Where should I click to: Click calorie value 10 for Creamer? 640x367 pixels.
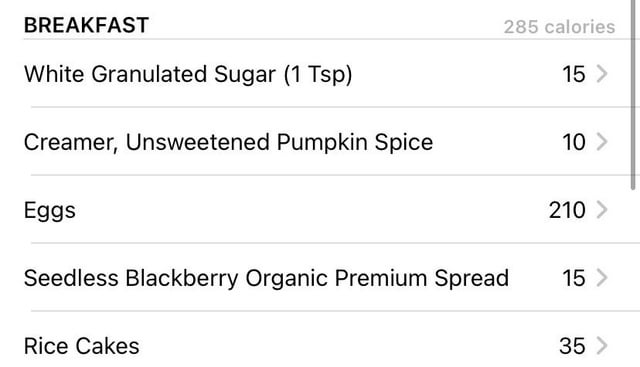click(574, 142)
